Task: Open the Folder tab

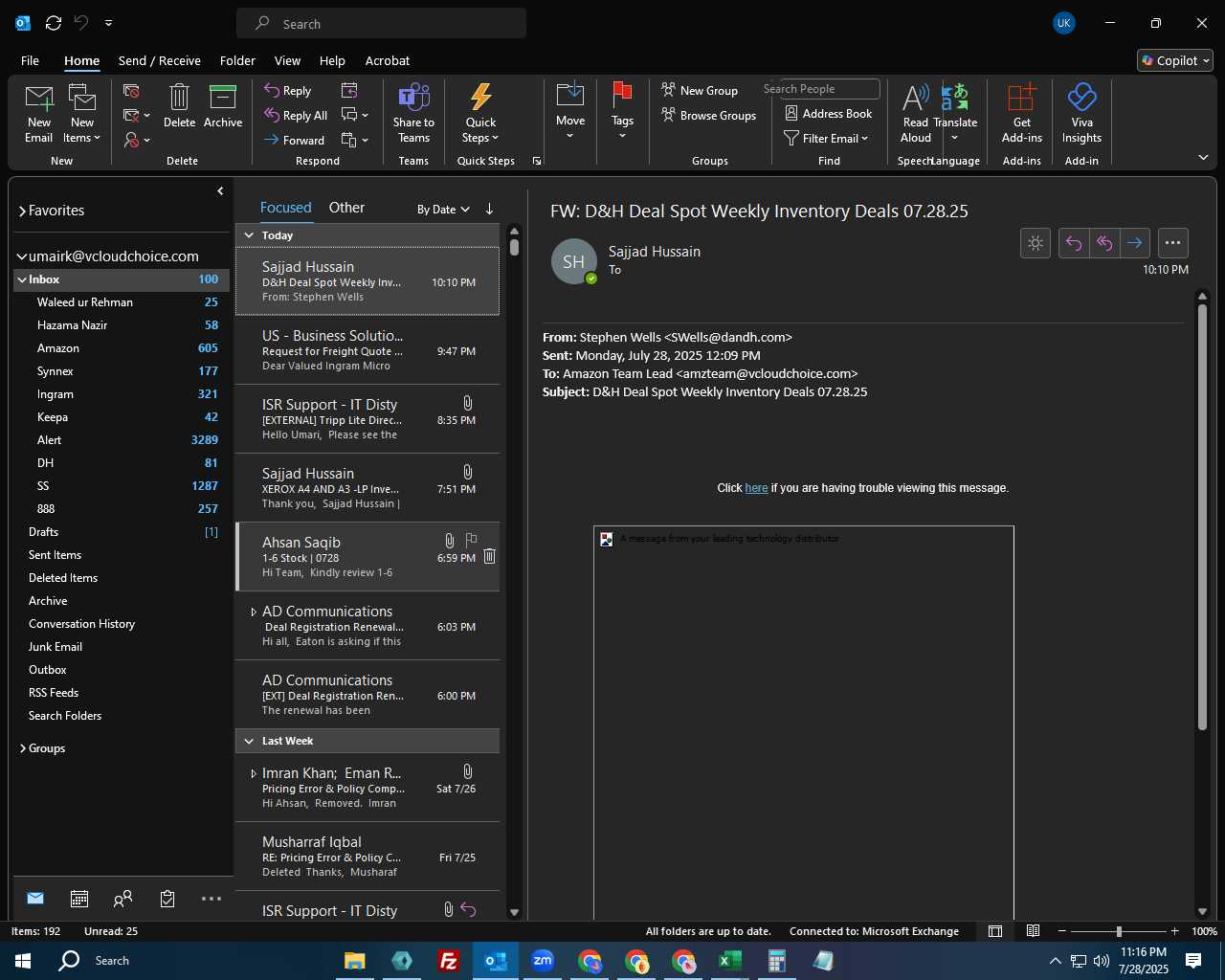Action: (x=237, y=60)
